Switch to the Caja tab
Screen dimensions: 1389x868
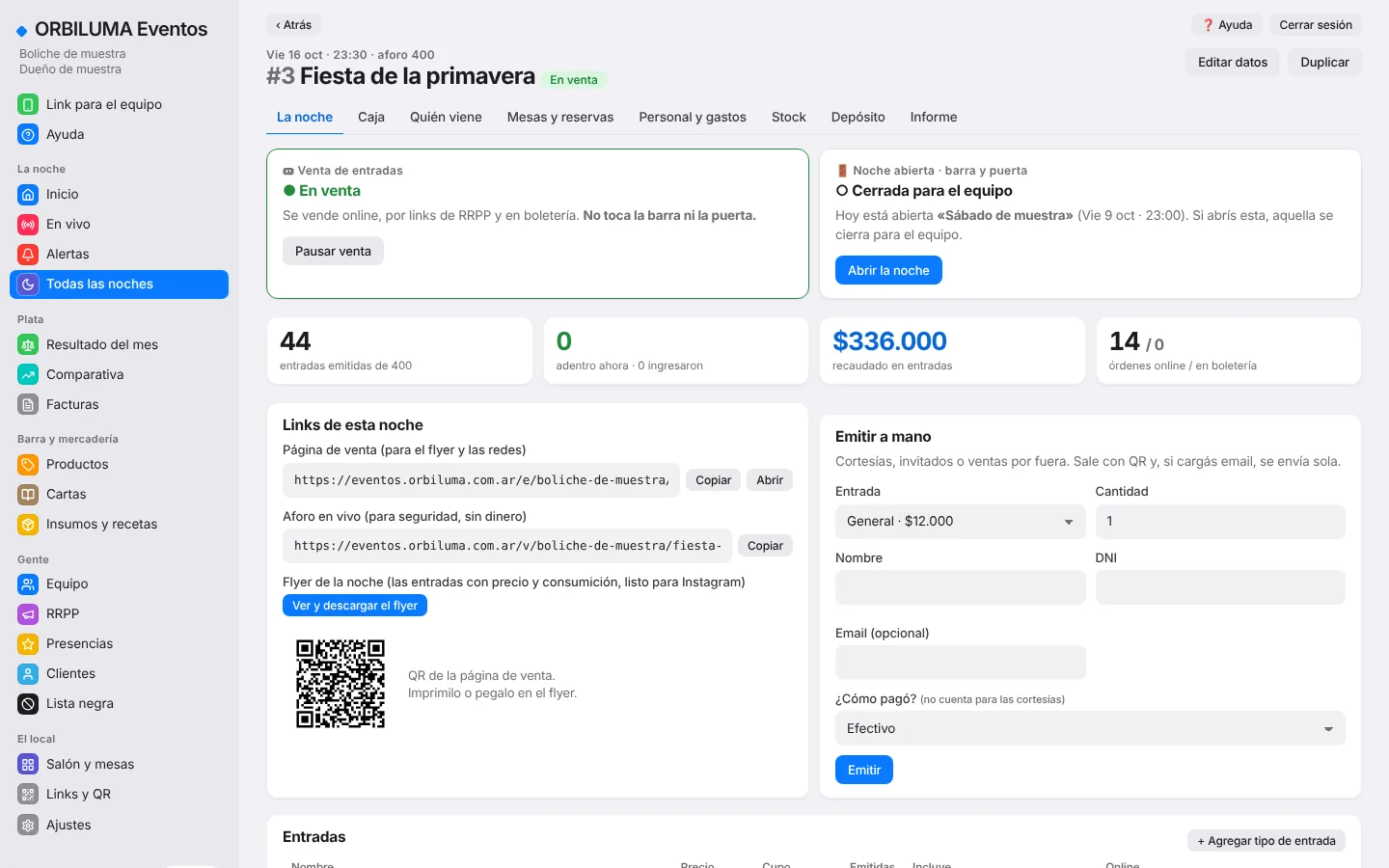click(371, 117)
